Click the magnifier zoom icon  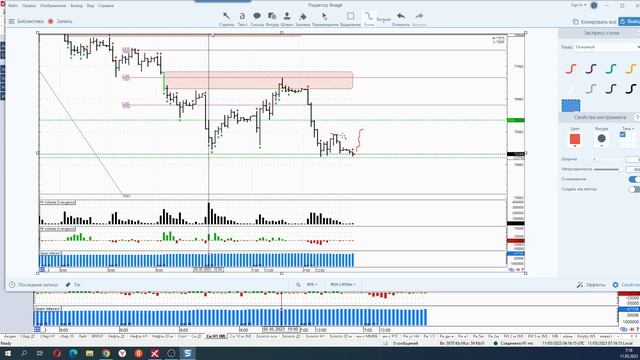click(298, 284)
